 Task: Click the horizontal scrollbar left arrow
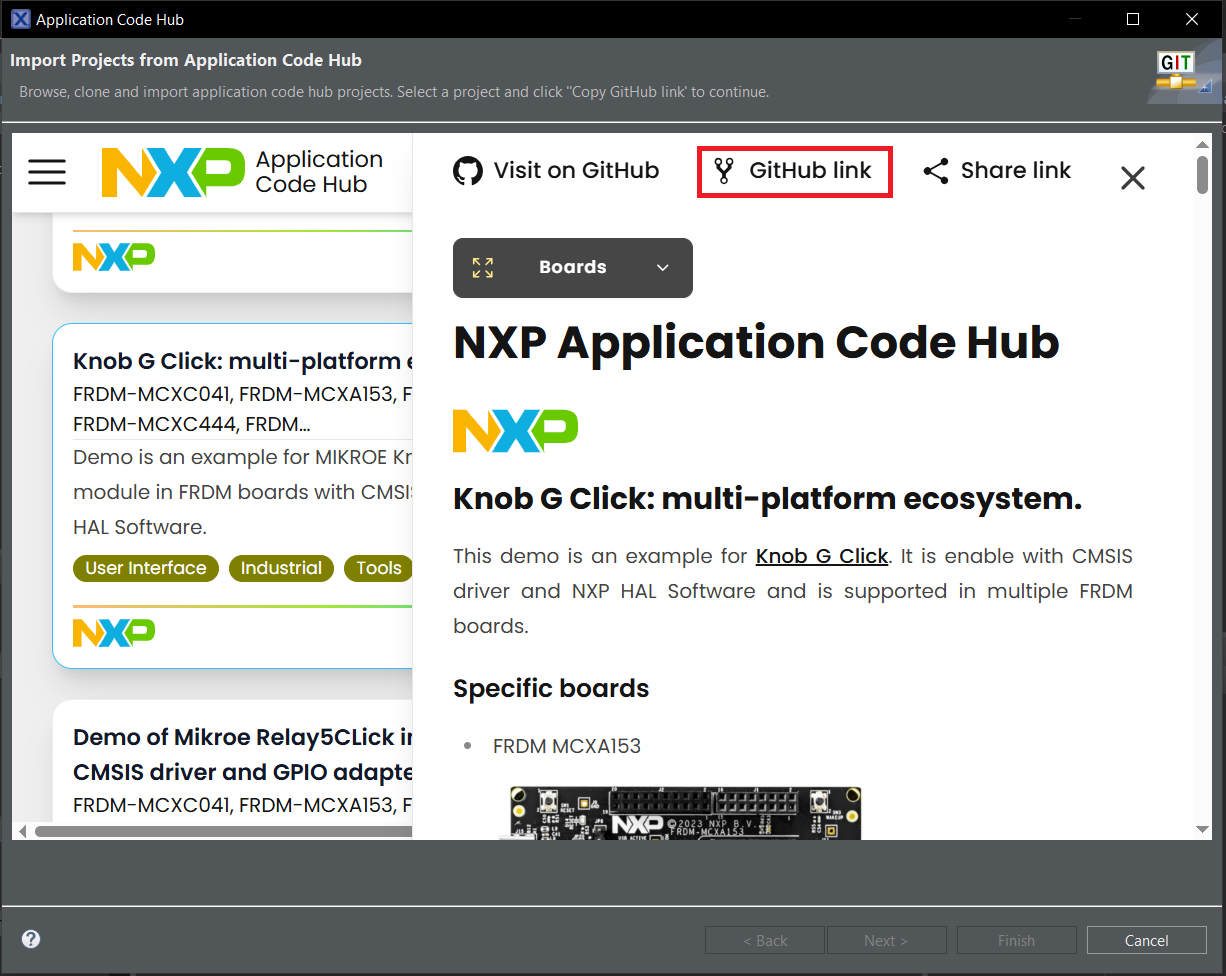click(x=22, y=831)
